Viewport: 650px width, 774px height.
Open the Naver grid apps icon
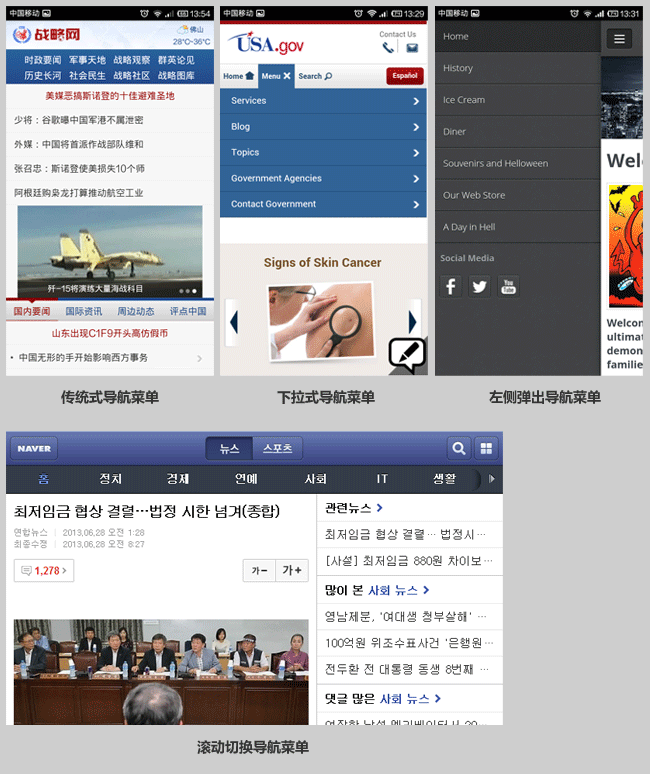coord(486,449)
